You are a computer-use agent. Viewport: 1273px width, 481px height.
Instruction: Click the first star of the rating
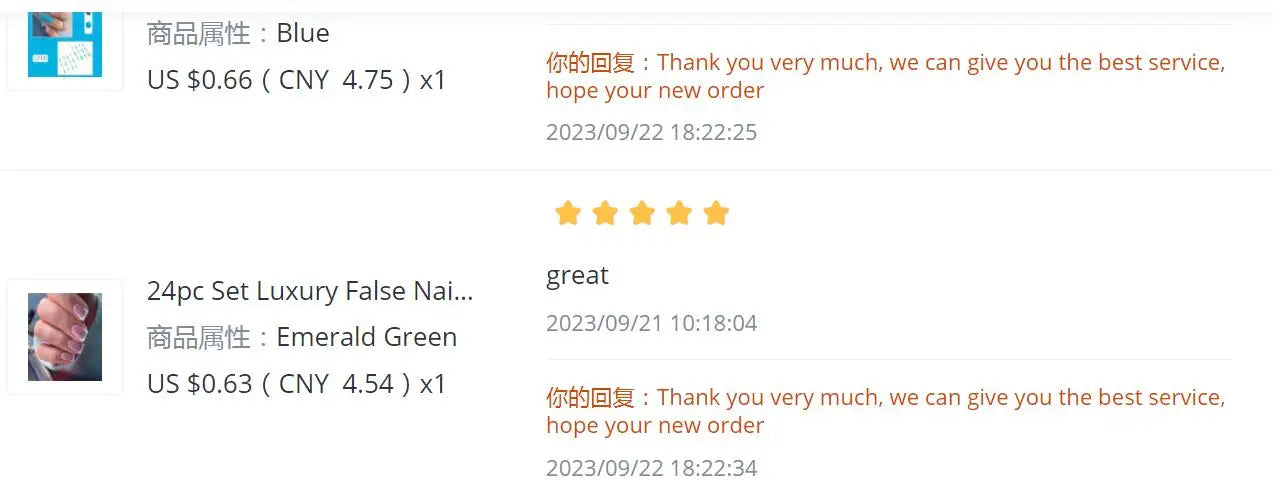pyautogui.click(x=568, y=213)
